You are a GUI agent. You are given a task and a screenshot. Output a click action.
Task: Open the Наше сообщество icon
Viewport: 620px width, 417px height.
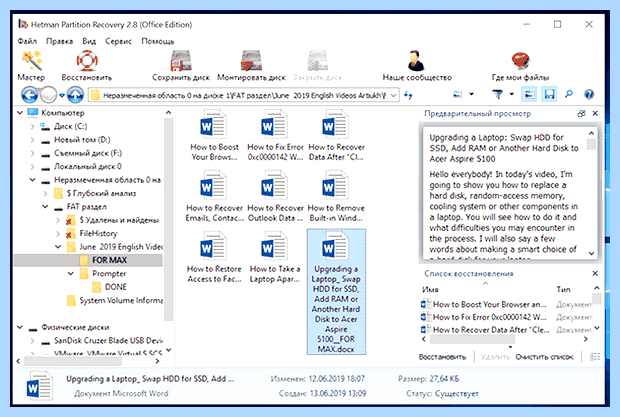click(416, 62)
